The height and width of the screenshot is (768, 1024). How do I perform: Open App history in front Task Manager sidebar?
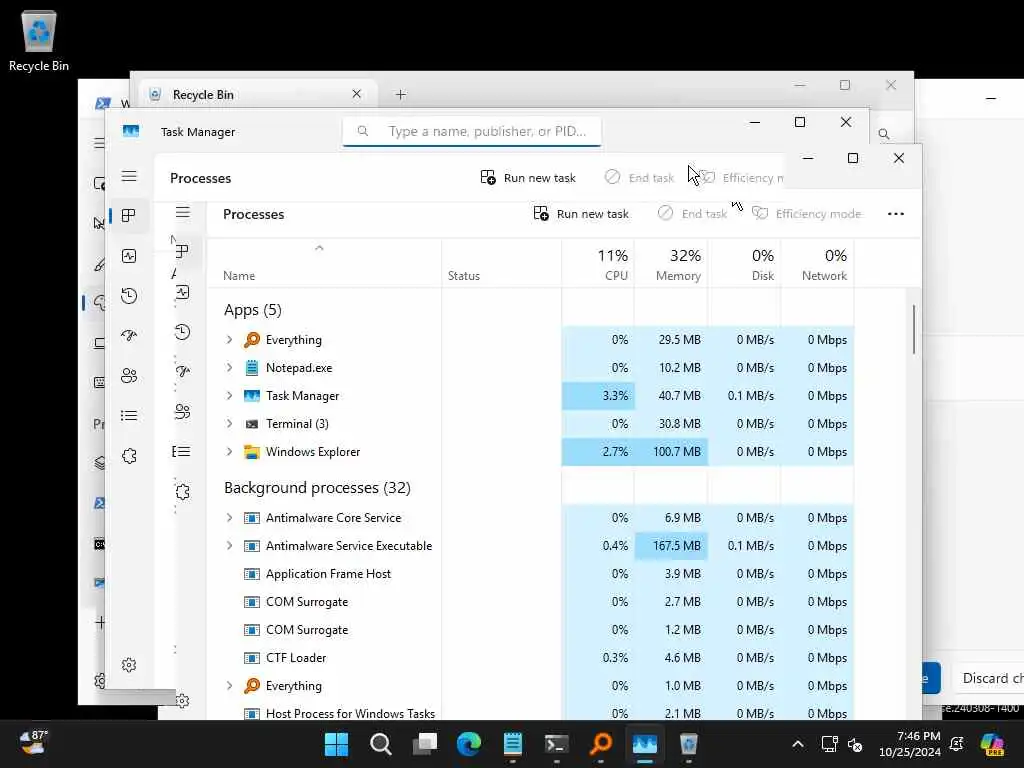click(182, 332)
